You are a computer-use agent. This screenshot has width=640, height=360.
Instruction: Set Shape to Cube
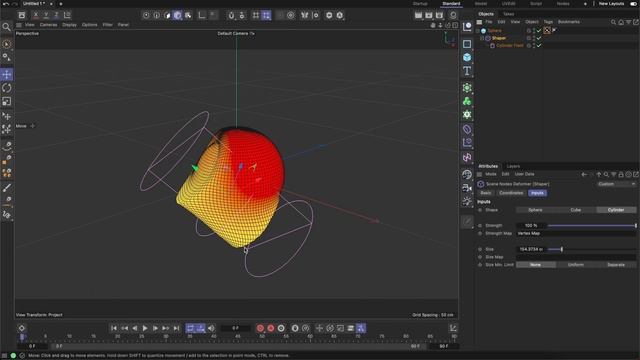[x=576, y=210]
